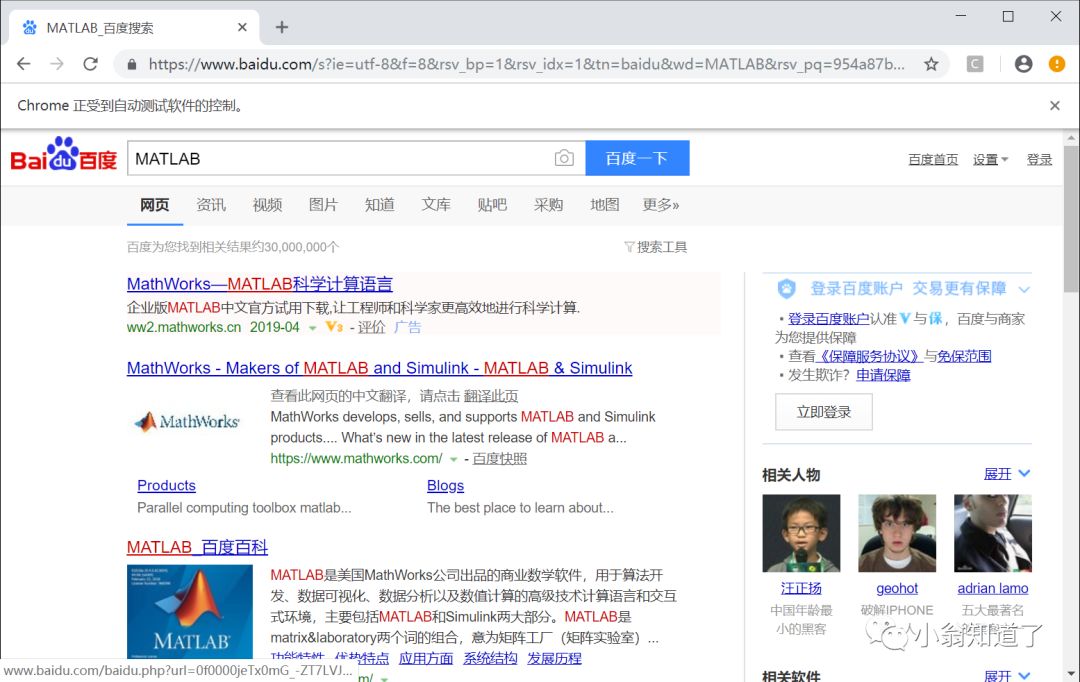Expand the 更多» category menu

661,205
